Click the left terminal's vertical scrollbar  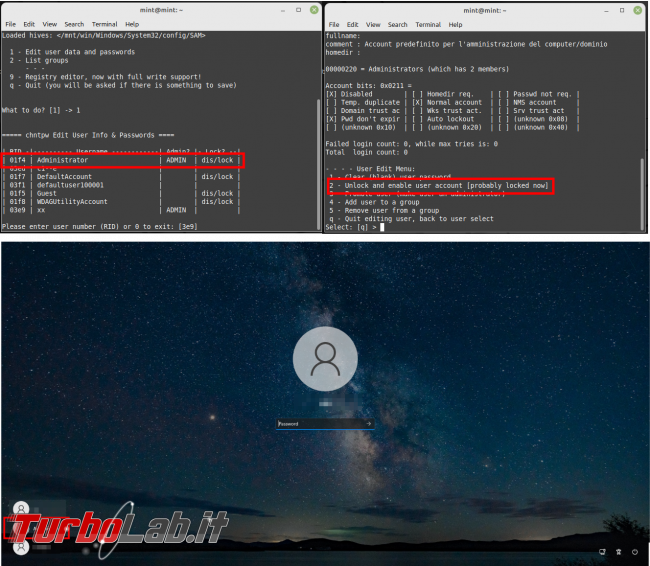pyautogui.click(x=318, y=163)
